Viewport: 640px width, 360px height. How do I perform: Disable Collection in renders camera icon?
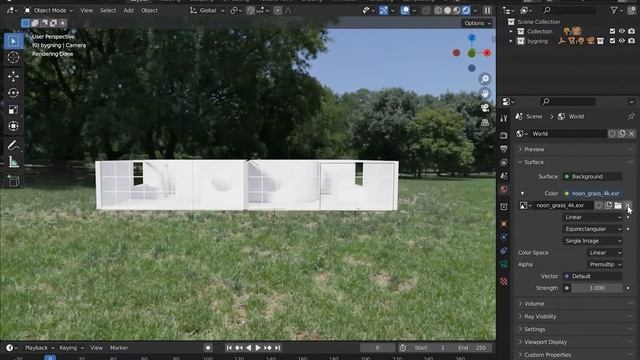click(631, 31)
